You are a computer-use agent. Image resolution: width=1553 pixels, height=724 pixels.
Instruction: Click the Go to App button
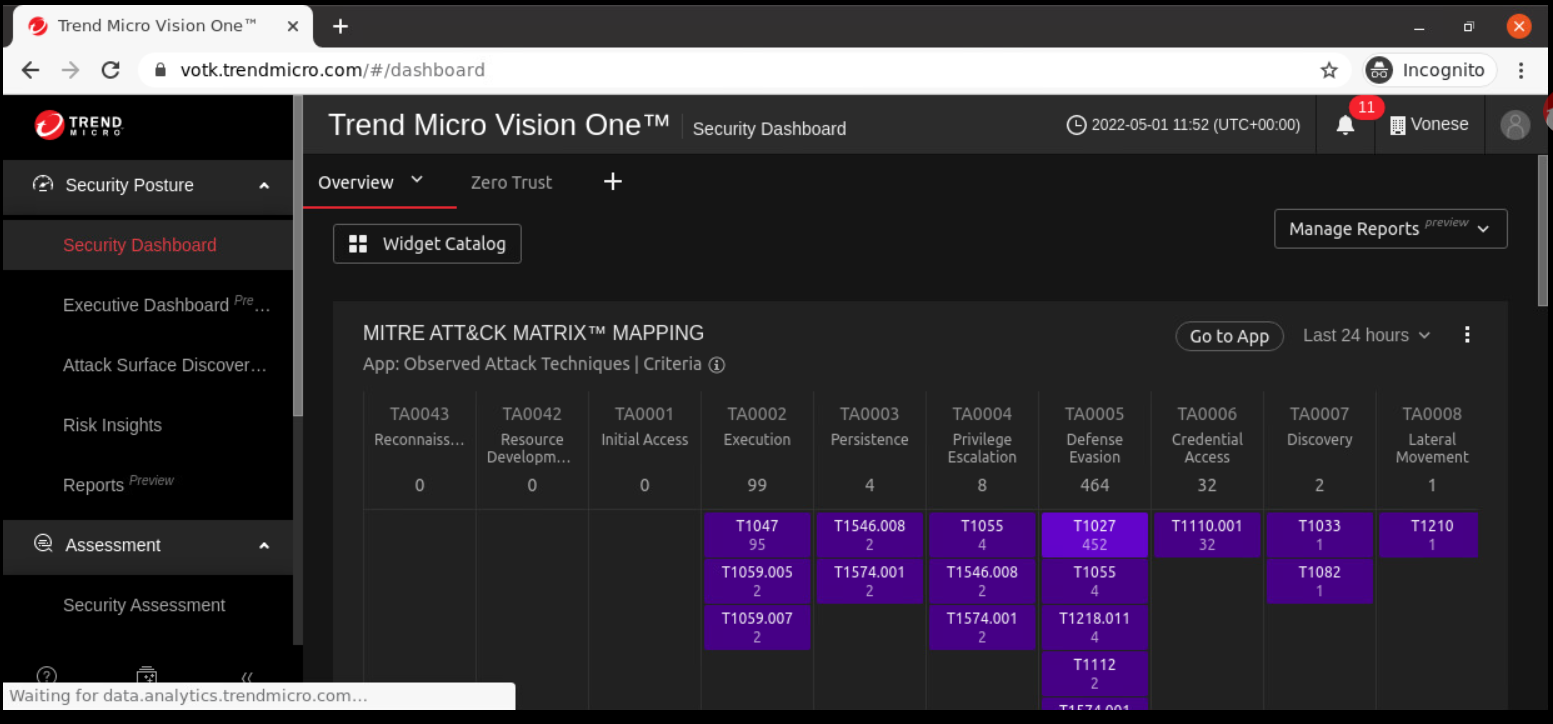tap(1229, 336)
